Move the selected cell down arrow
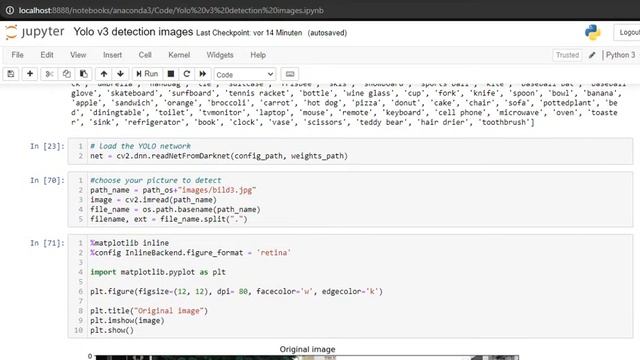 [120, 74]
